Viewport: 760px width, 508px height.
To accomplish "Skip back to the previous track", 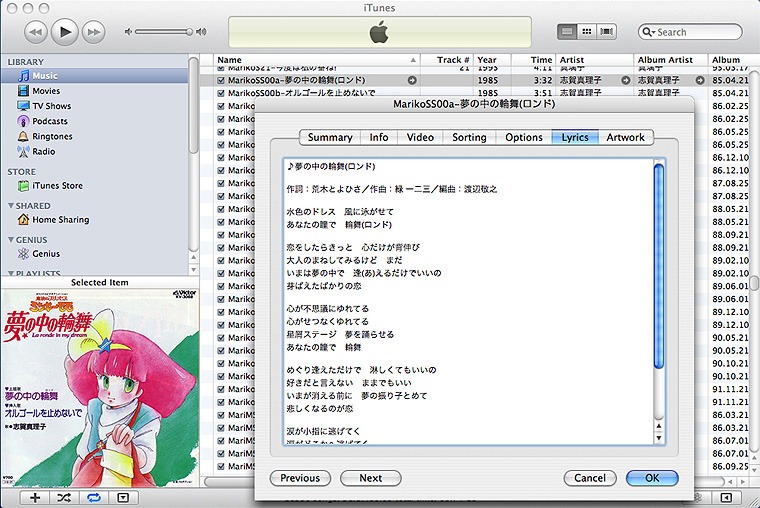I will (36, 32).
